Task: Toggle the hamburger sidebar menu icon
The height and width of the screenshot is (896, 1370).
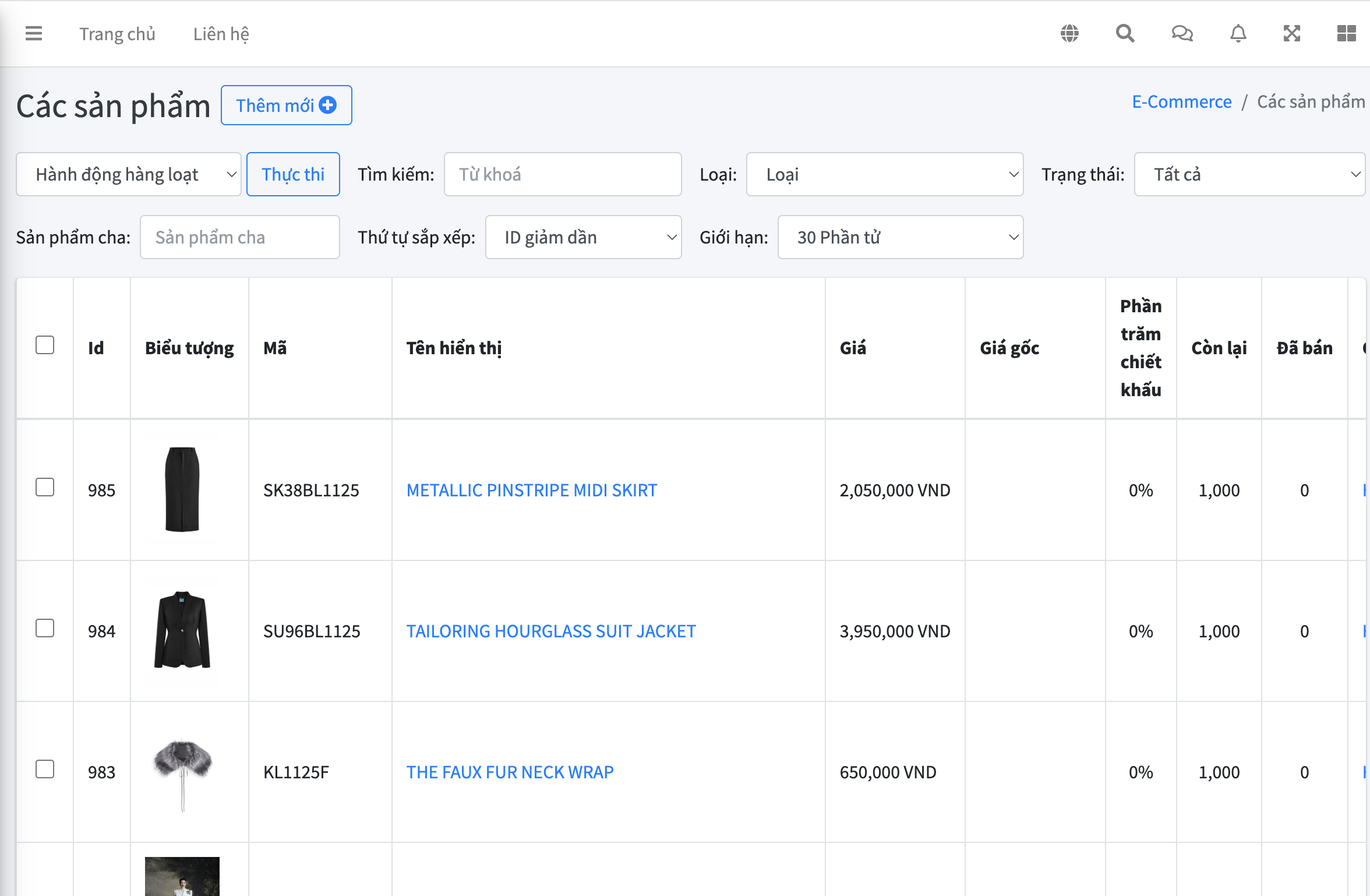Action: tap(34, 34)
